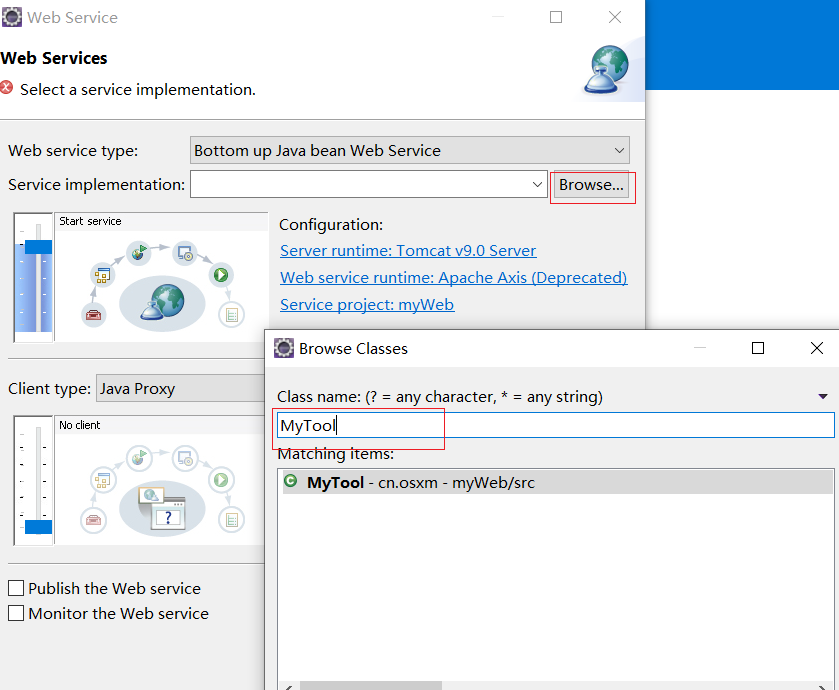Click the Browse... button for service implementation
The image size is (839, 690).
(x=591, y=185)
